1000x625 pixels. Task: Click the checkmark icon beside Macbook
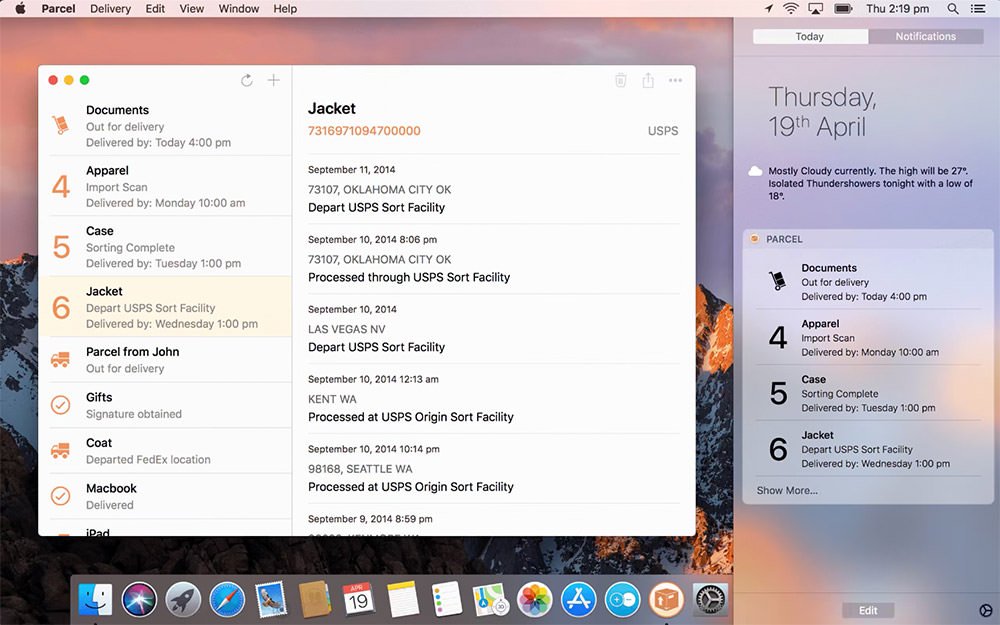click(61, 496)
